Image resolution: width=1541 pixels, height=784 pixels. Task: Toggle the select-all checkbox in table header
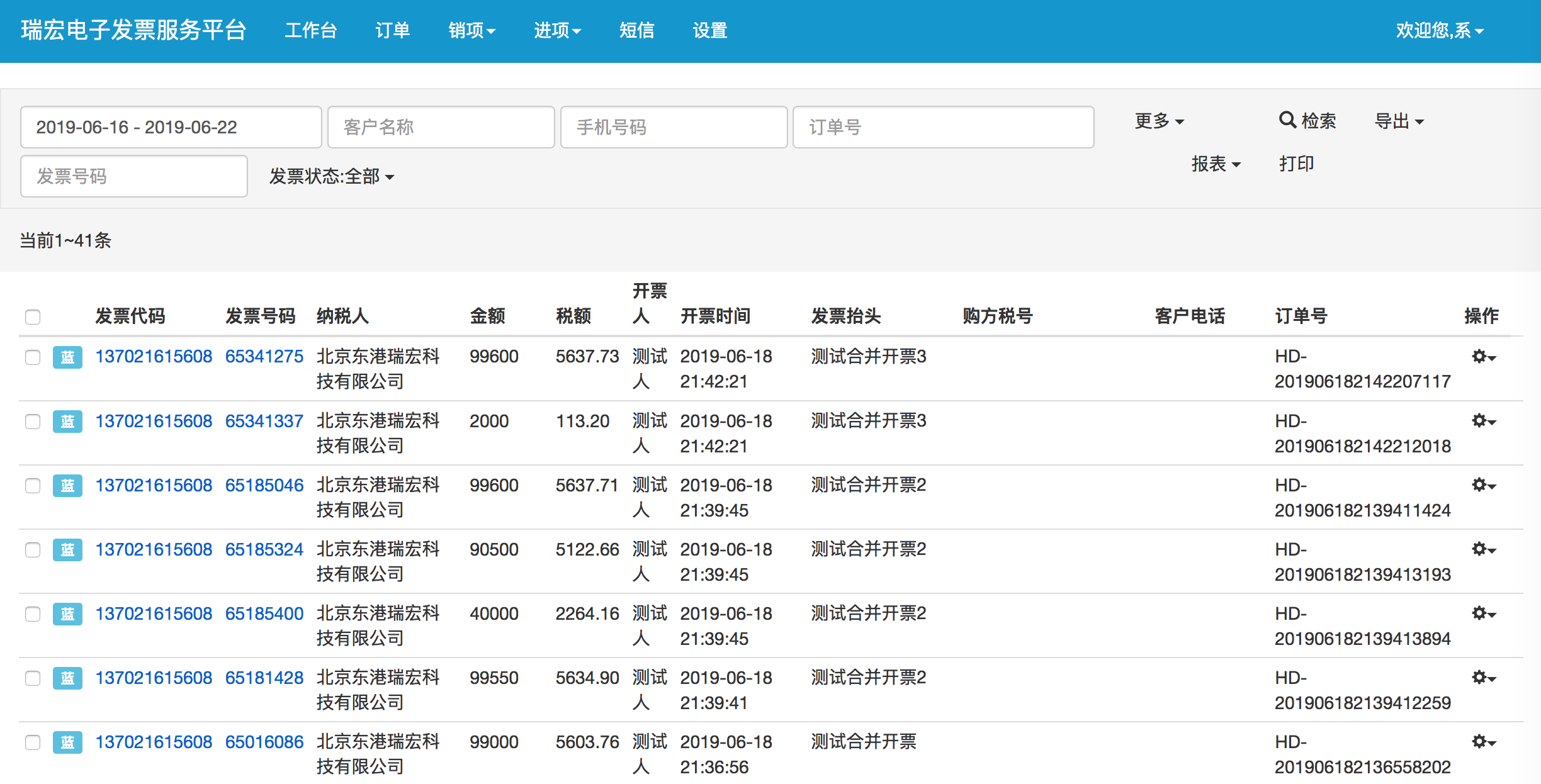(33, 316)
